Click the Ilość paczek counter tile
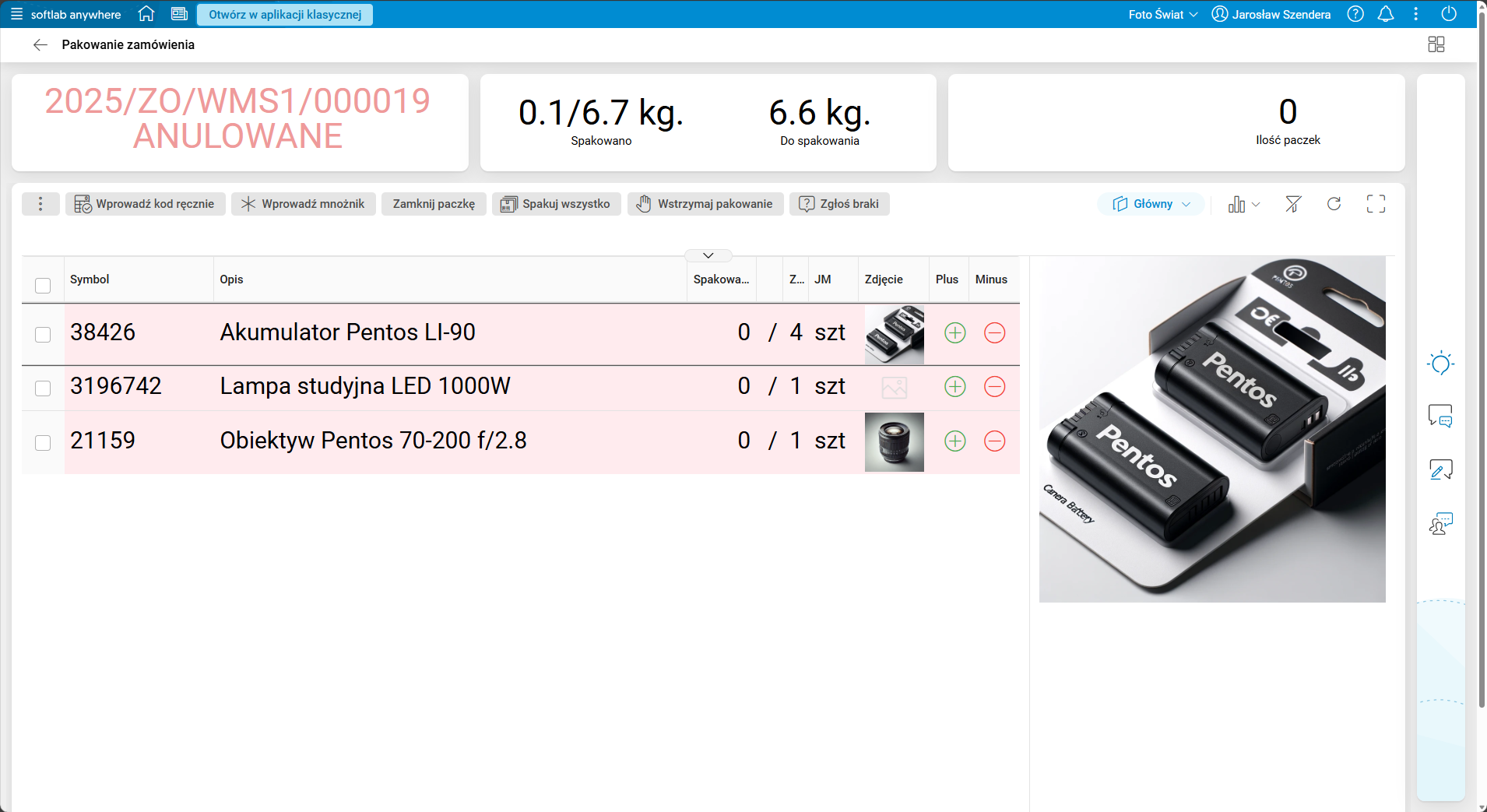Screen dimensions: 1487x812 coord(1176,122)
